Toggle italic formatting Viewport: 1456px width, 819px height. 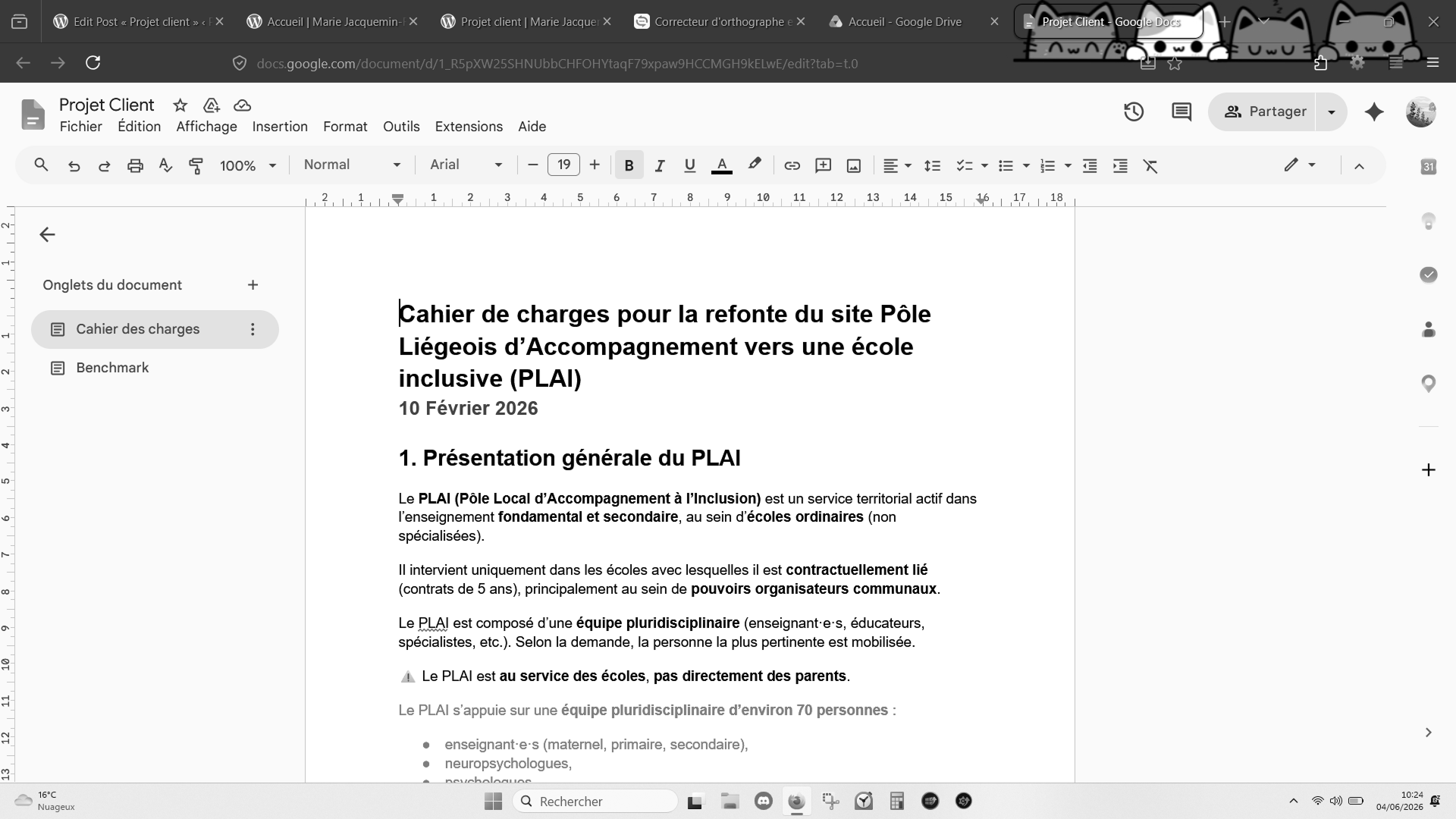click(660, 165)
